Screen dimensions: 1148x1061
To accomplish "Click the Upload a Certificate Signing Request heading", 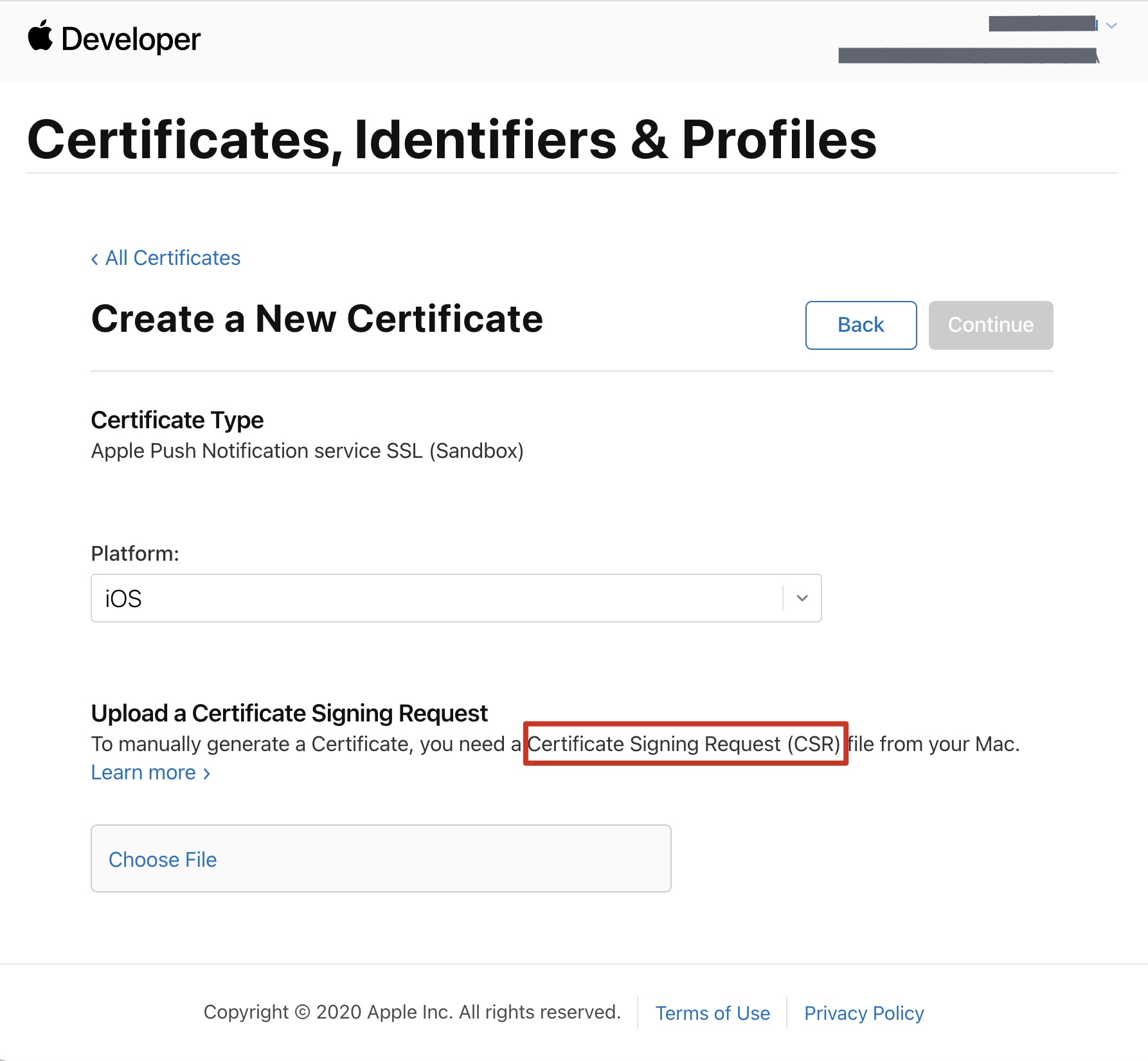I will coord(289,713).
